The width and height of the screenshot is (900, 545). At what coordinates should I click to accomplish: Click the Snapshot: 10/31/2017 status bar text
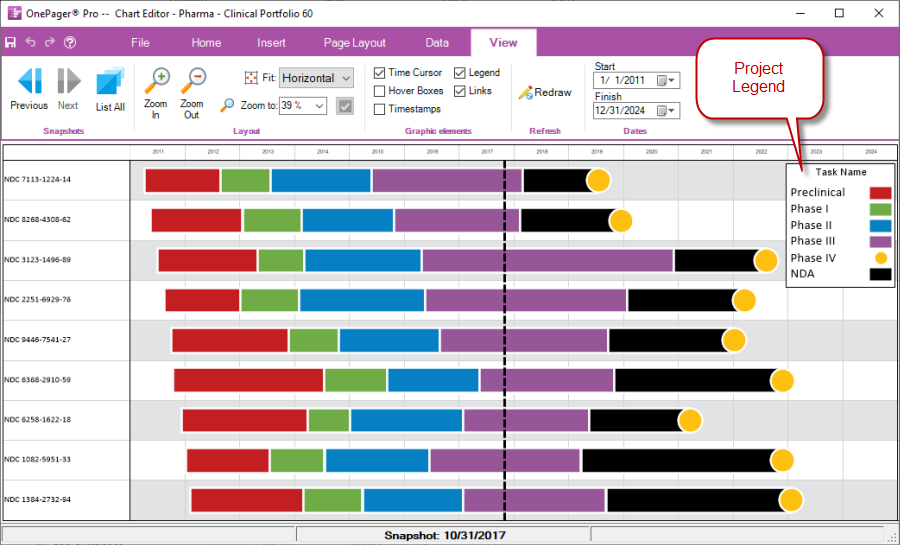tap(445, 535)
